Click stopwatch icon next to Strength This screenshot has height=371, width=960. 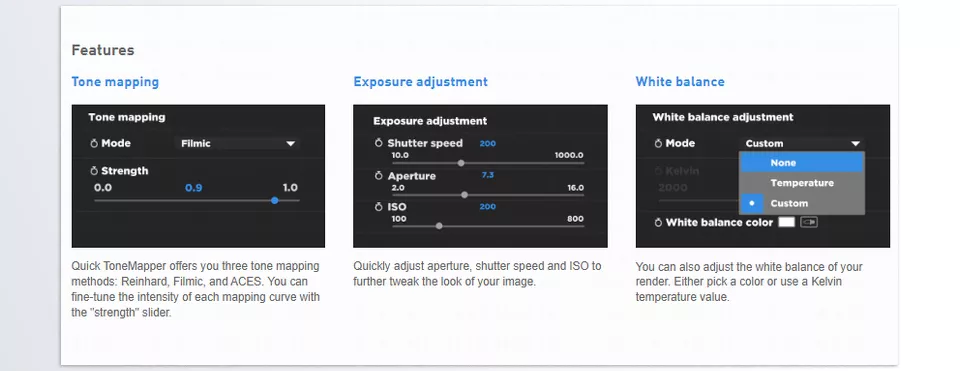coord(94,171)
